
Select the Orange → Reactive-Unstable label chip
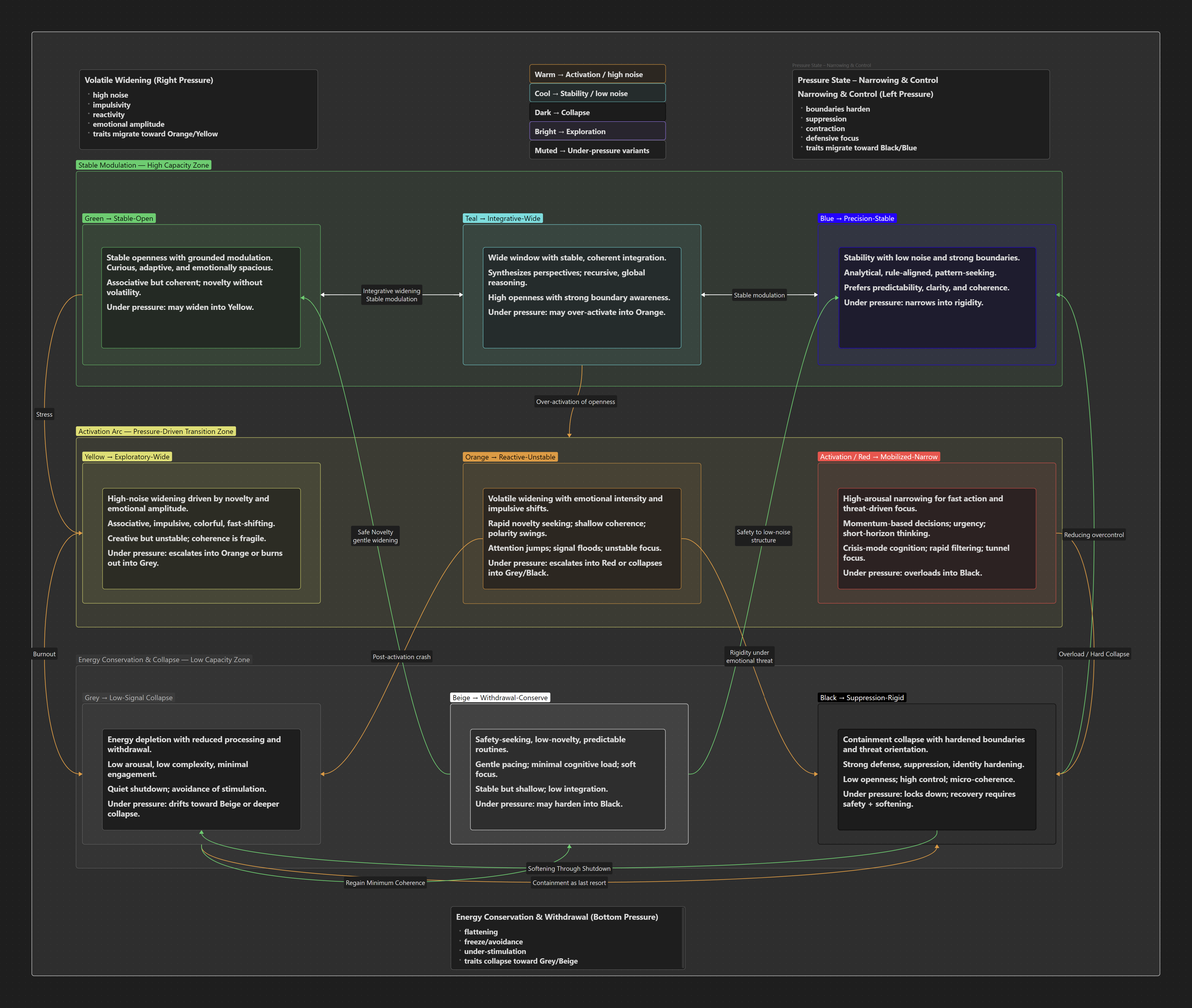[x=509, y=456]
